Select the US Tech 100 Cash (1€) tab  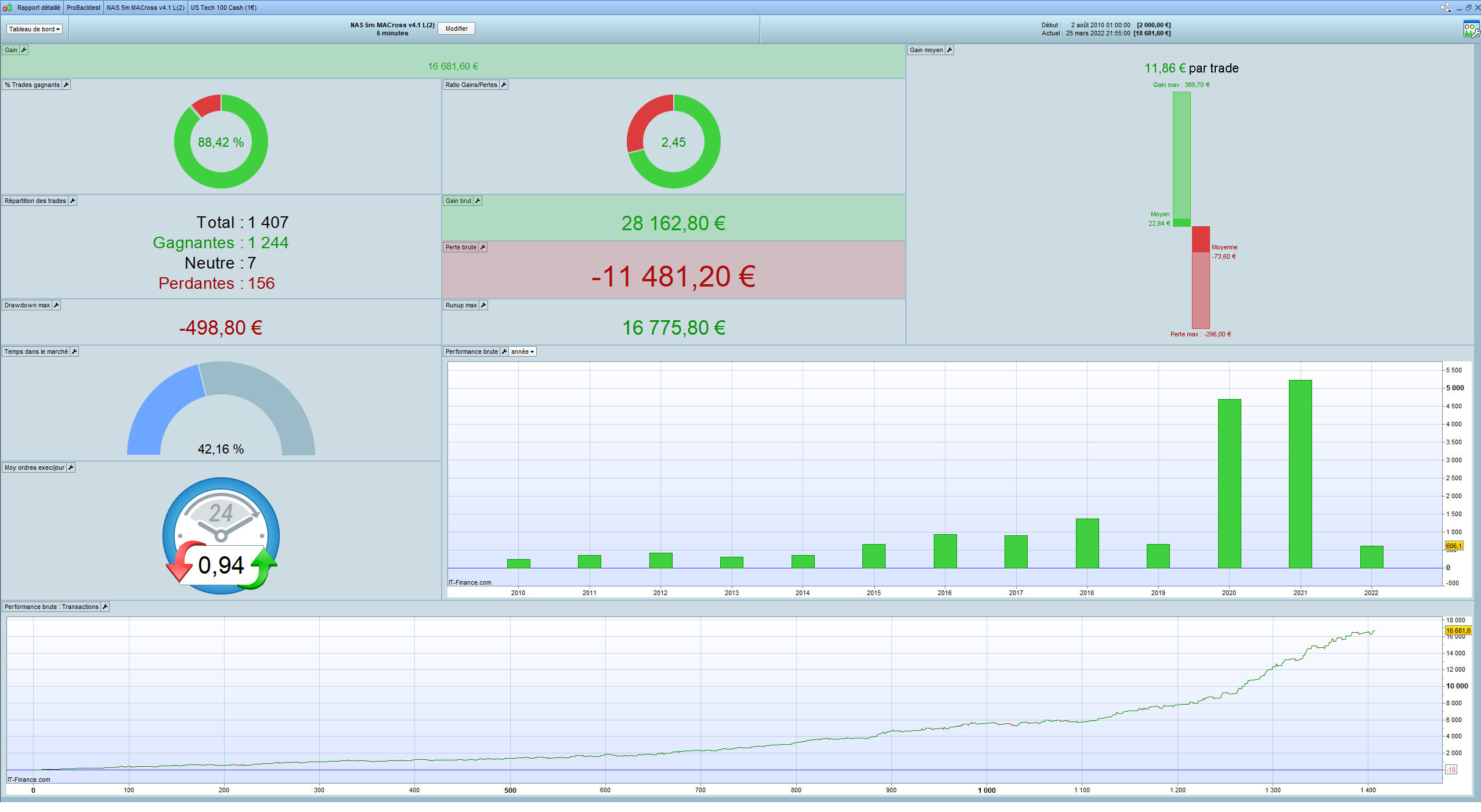223,8
